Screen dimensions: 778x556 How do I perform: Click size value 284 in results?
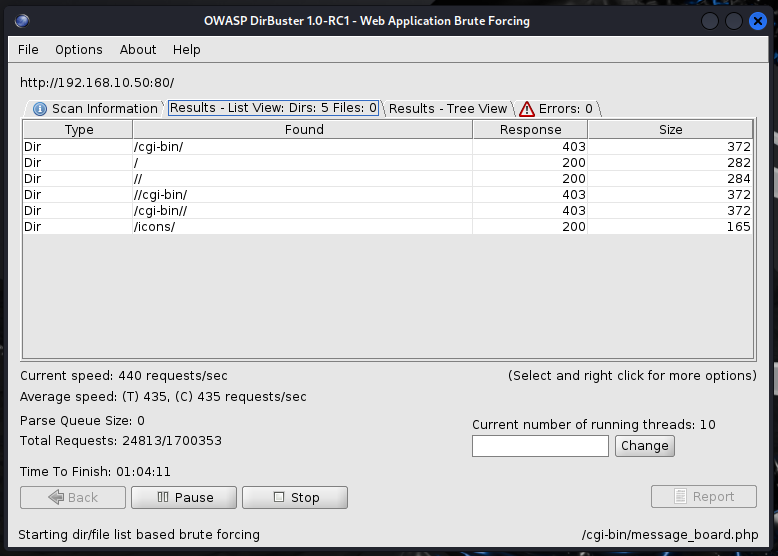[x=739, y=179]
